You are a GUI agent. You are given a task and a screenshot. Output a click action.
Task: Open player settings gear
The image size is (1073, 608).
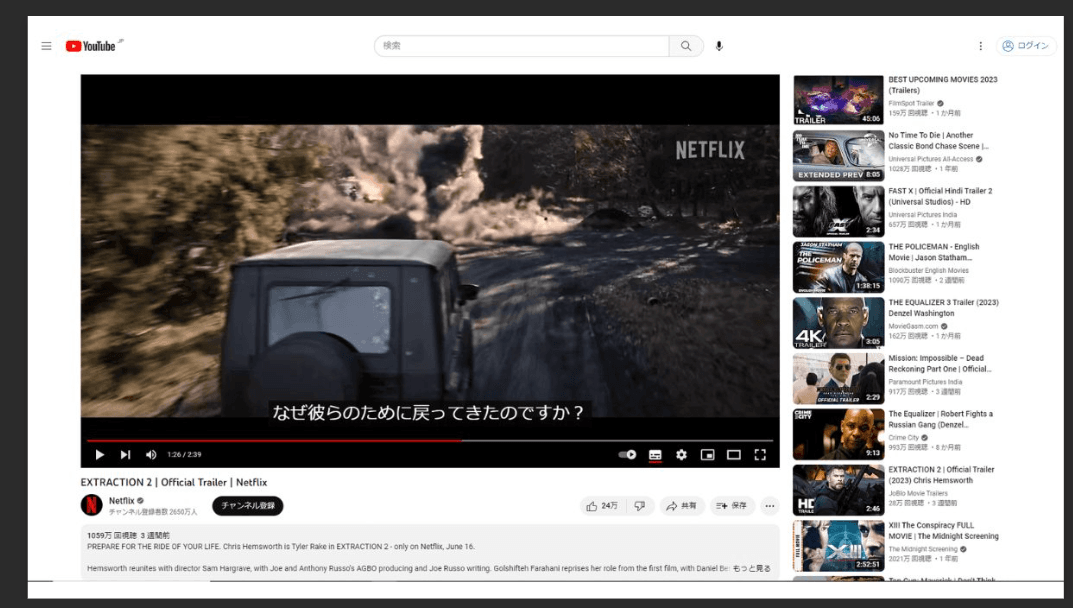[x=682, y=455]
